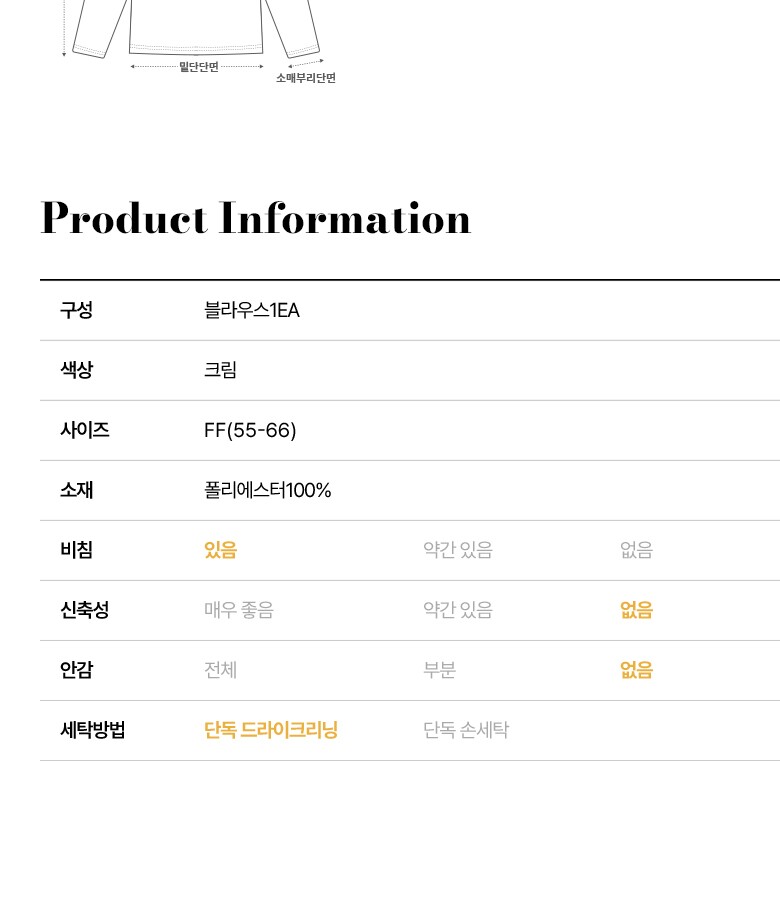Screen dimensions: 780x920
Task: Choose 부분 in the 안감 row
Action: (x=439, y=670)
